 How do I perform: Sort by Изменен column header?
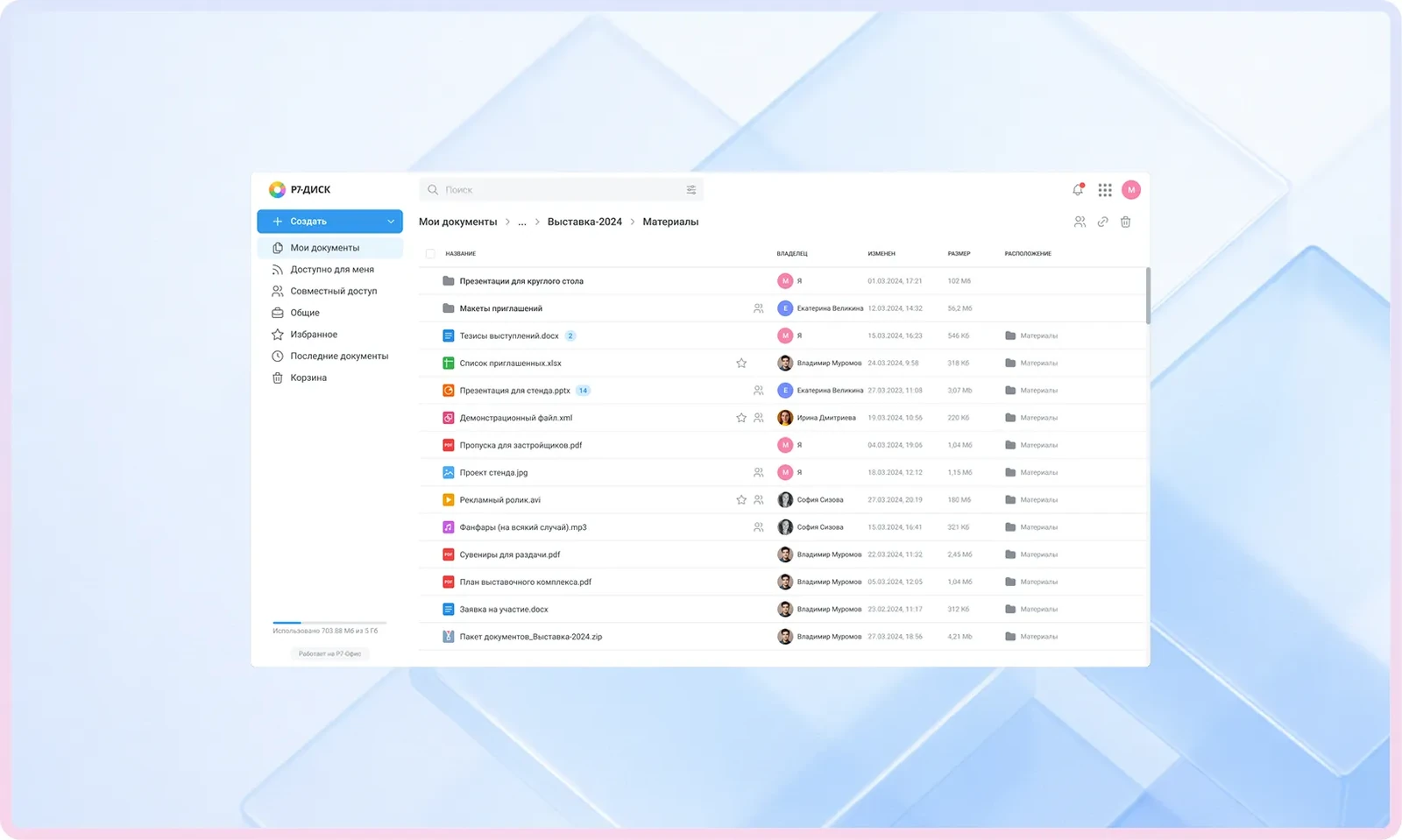(x=882, y=254)
